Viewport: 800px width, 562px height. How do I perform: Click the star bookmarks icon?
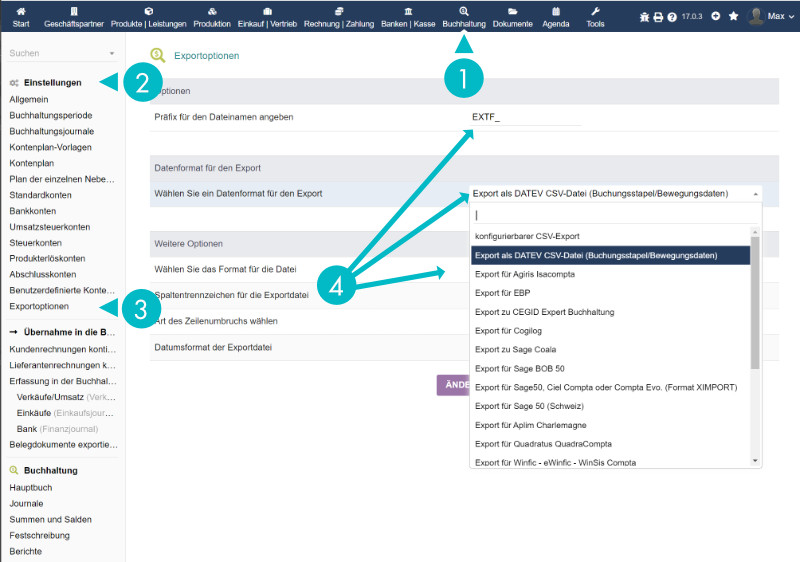(x=734, y=16)
